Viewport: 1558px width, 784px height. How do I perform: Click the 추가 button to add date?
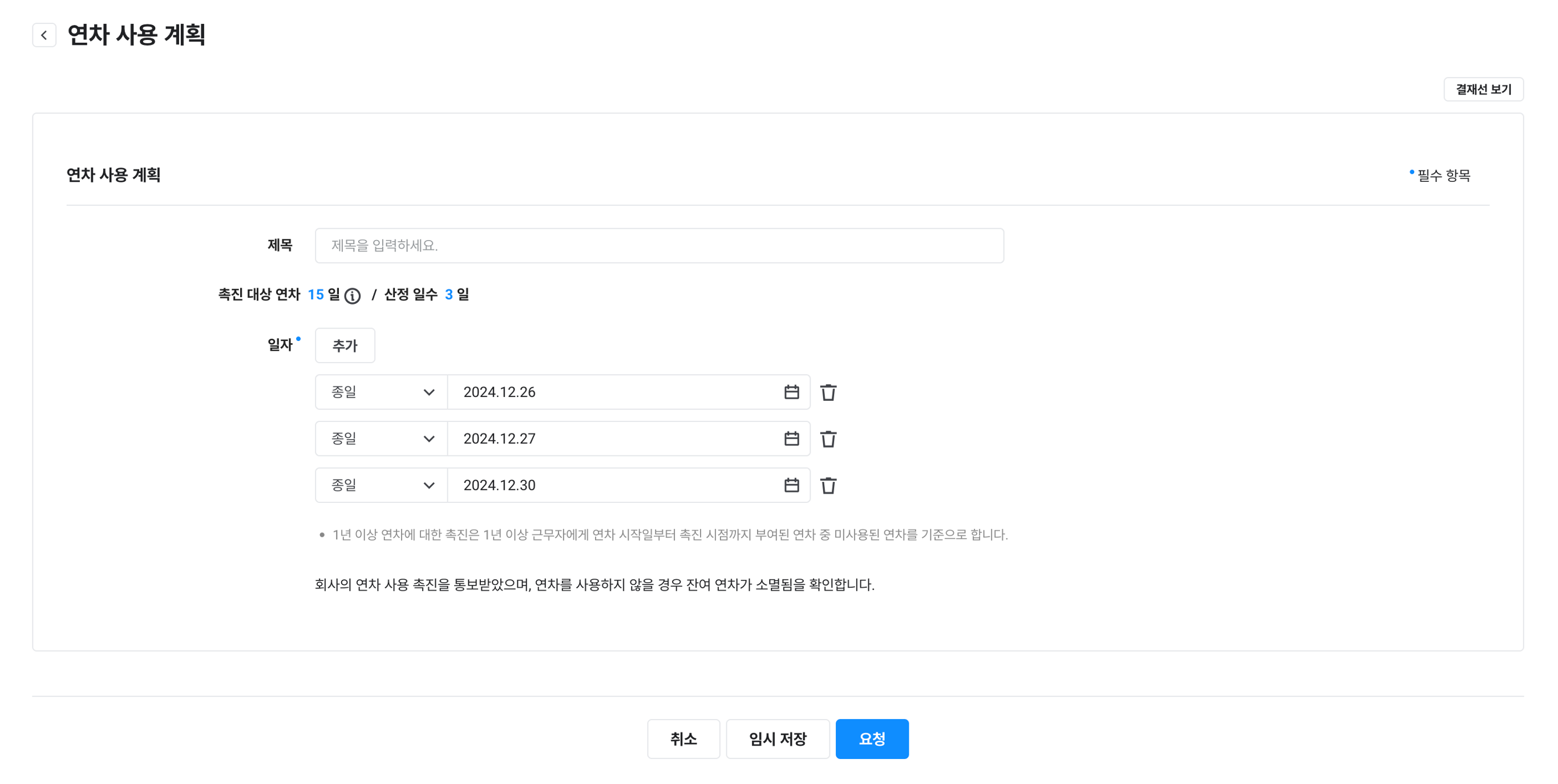[345, 346]
